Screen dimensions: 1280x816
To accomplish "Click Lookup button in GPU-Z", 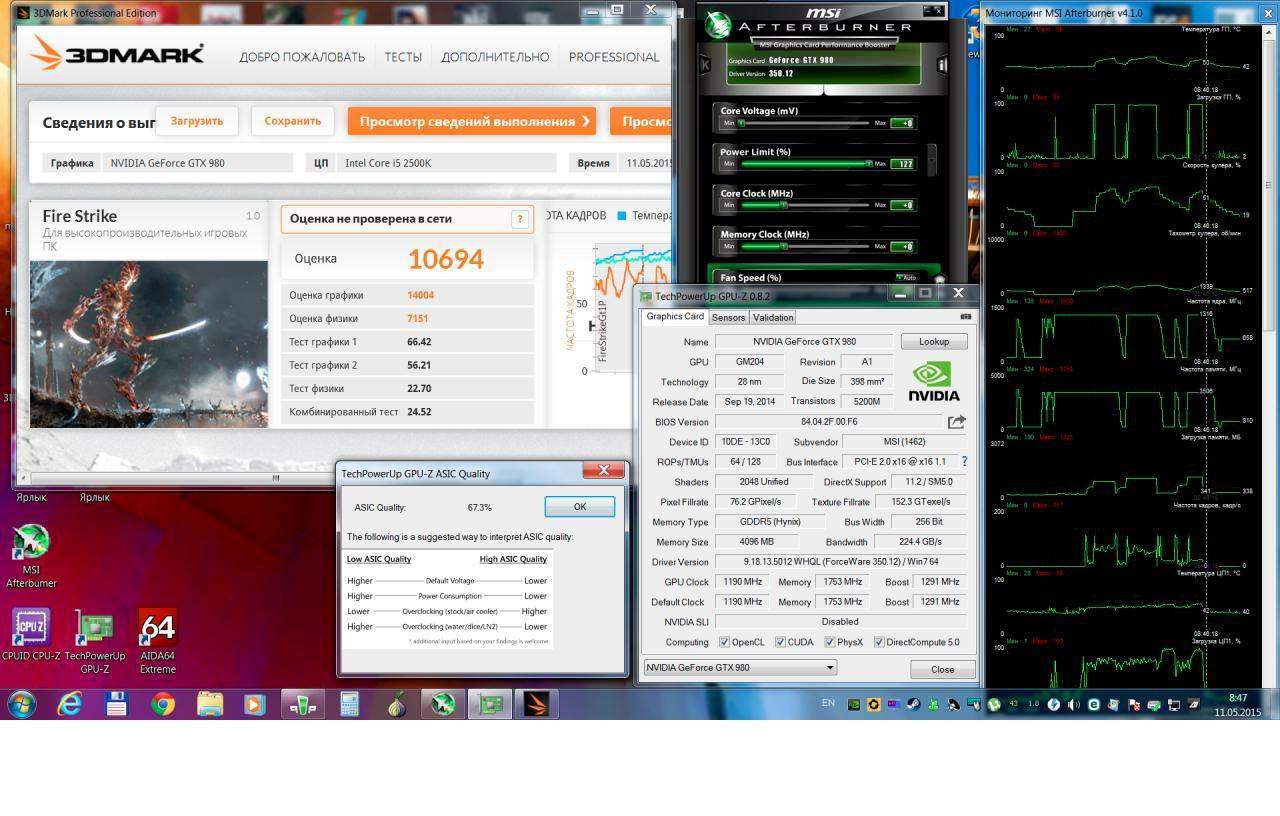I will (934, 341).
